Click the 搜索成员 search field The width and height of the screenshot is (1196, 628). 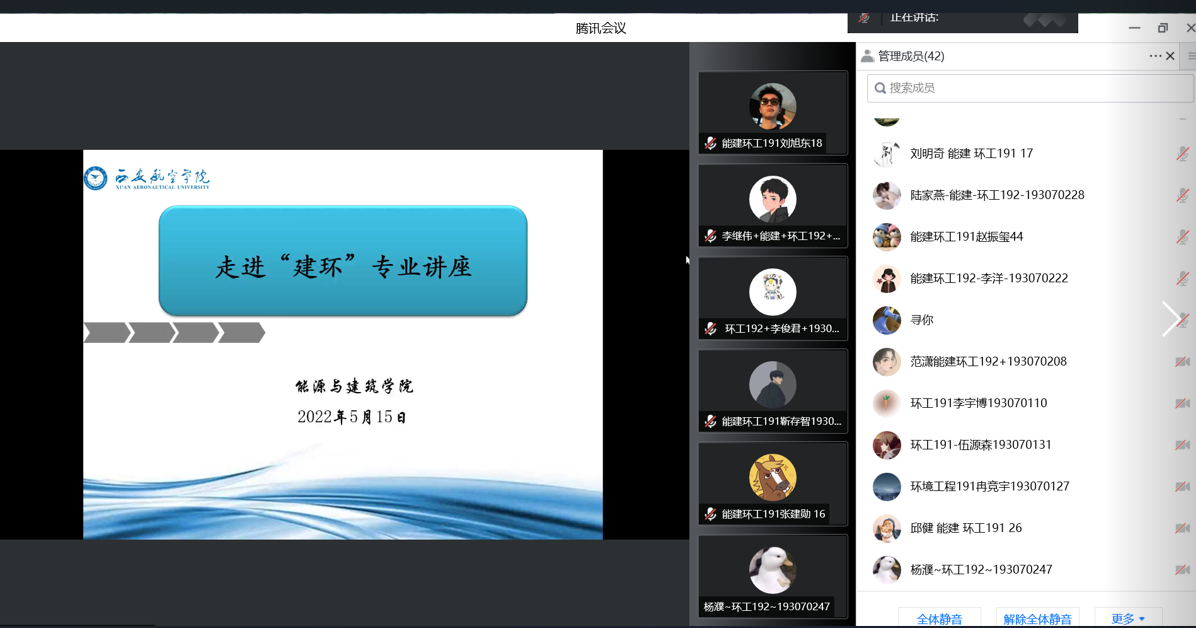tap(1030, 88)
